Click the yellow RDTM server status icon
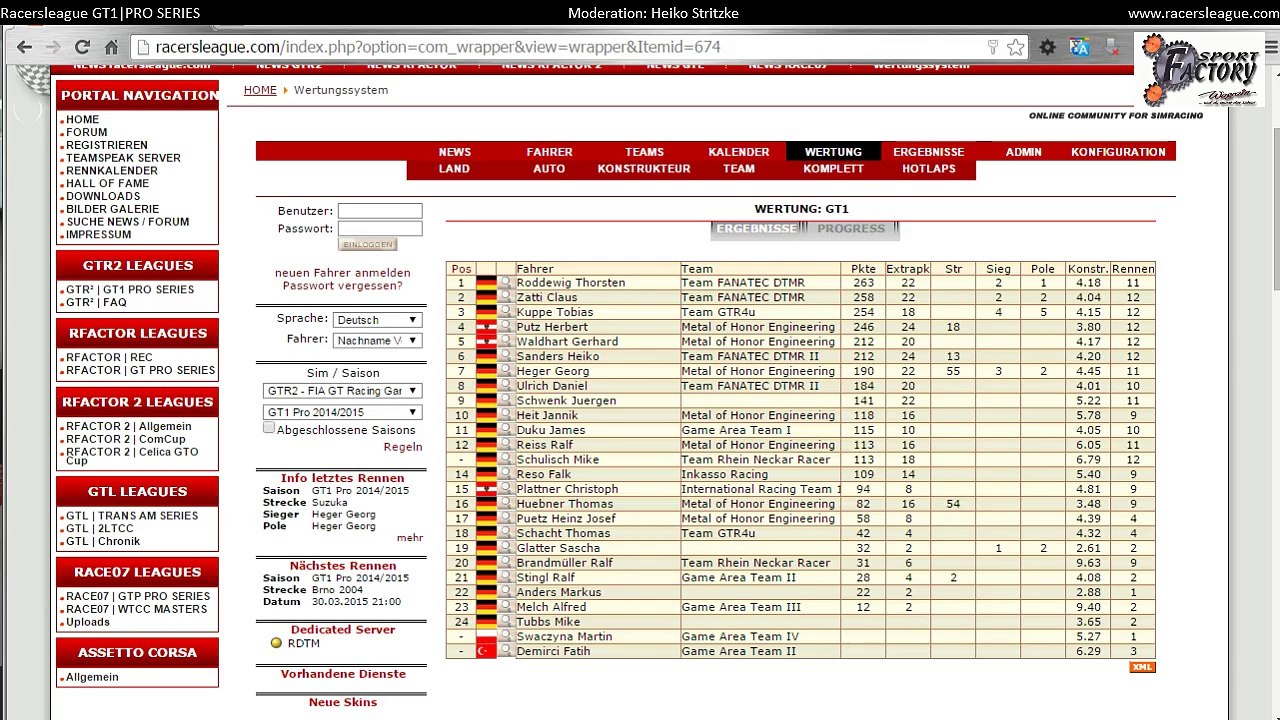The width and height of the screenshot is (1280, 720). 276,643
